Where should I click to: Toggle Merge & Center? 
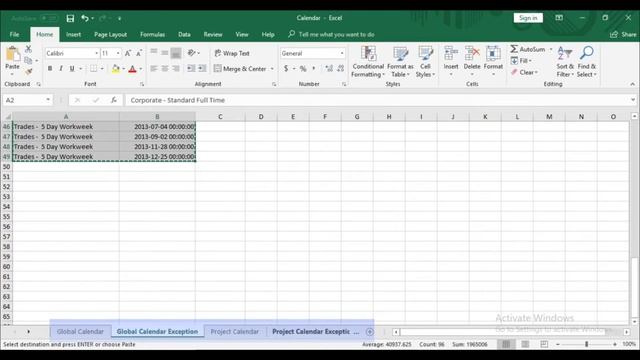(240, 69)
